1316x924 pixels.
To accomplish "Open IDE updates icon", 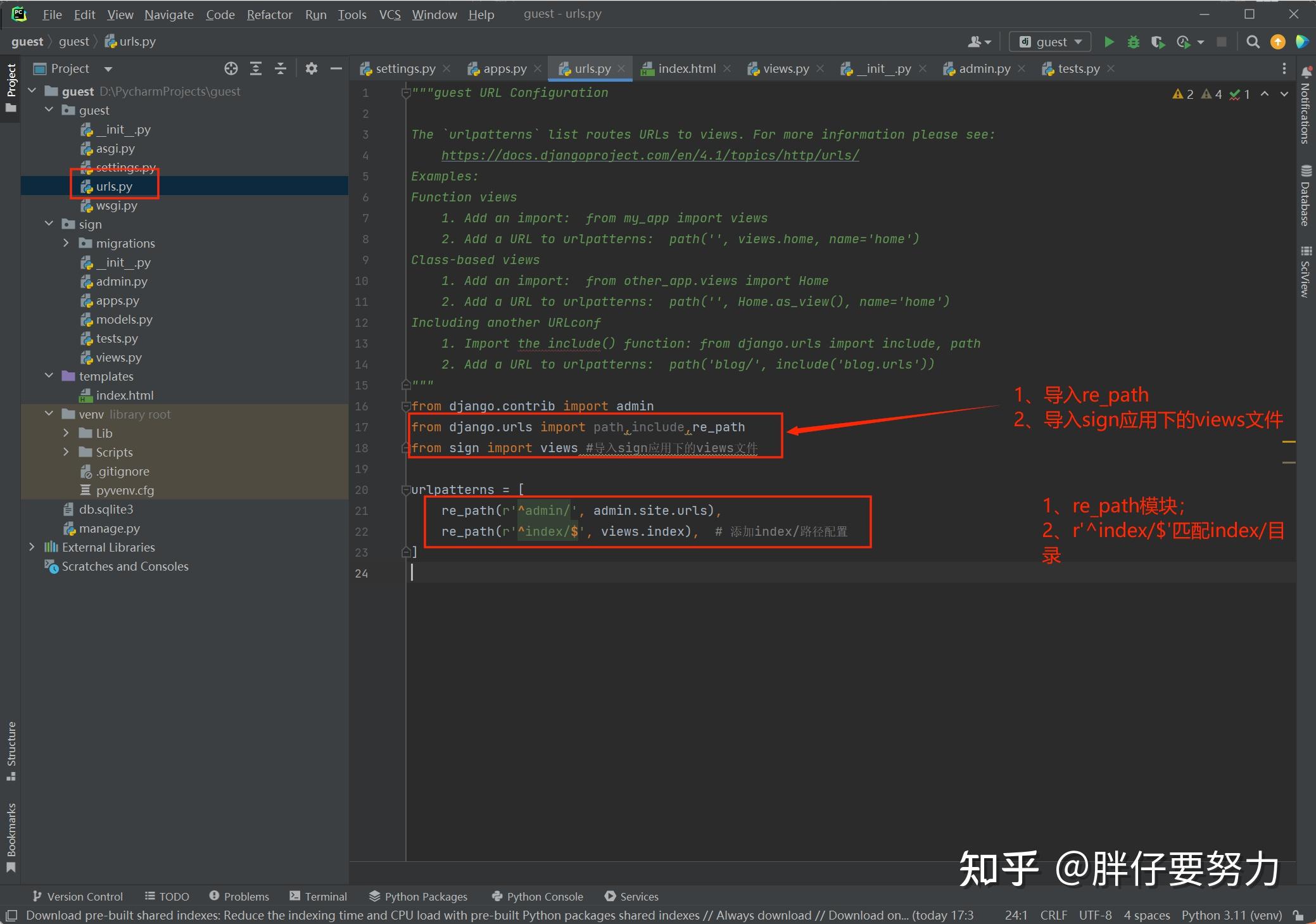I will tap(1278, 42).
